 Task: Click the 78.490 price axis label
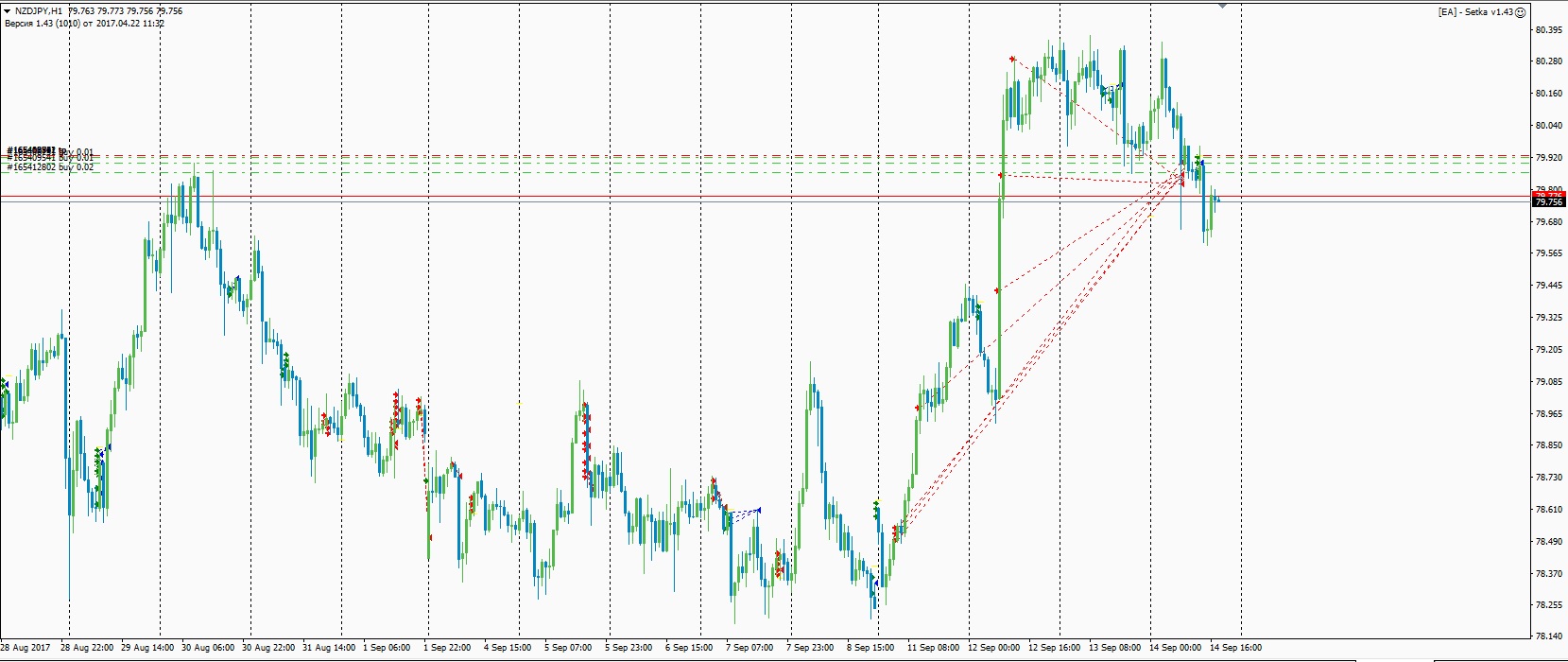click(1547, 542)
